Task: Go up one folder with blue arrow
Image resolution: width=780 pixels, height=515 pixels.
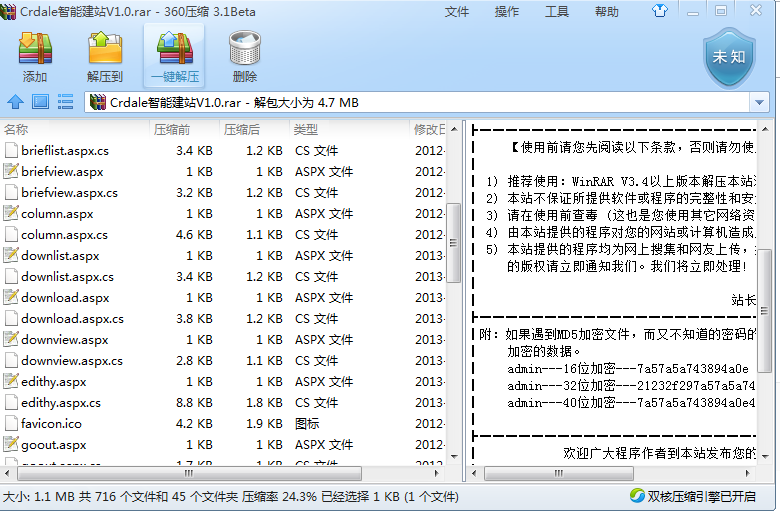Action: pyautogui.click(x=15, y=102)
